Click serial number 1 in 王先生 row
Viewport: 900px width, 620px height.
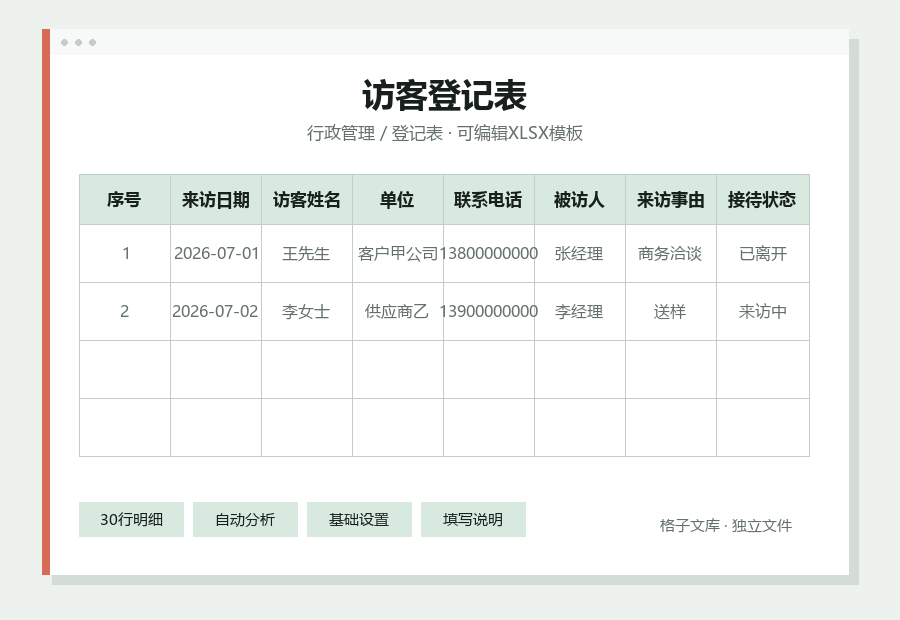pos(125,253)
